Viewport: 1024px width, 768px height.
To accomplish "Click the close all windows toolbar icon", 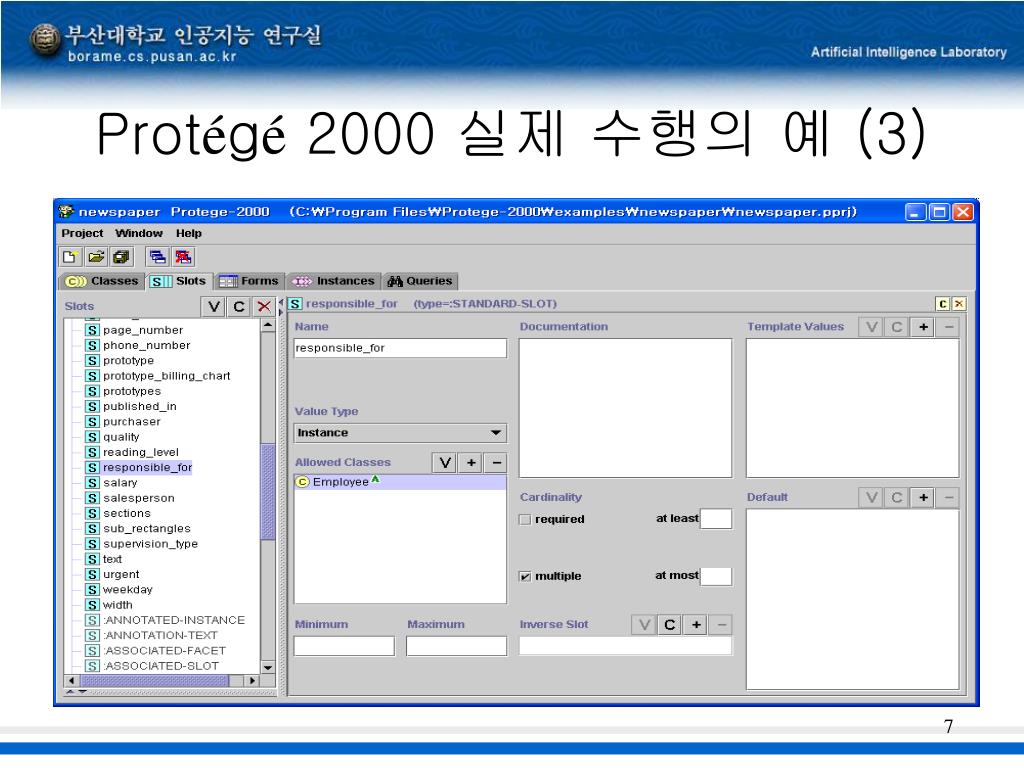I will coord(184,257).
